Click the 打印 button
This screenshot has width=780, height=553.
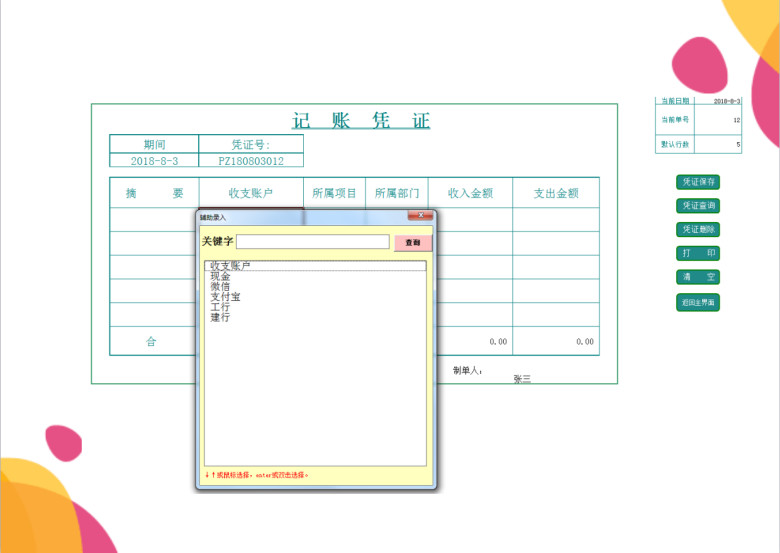pos(698,253)
